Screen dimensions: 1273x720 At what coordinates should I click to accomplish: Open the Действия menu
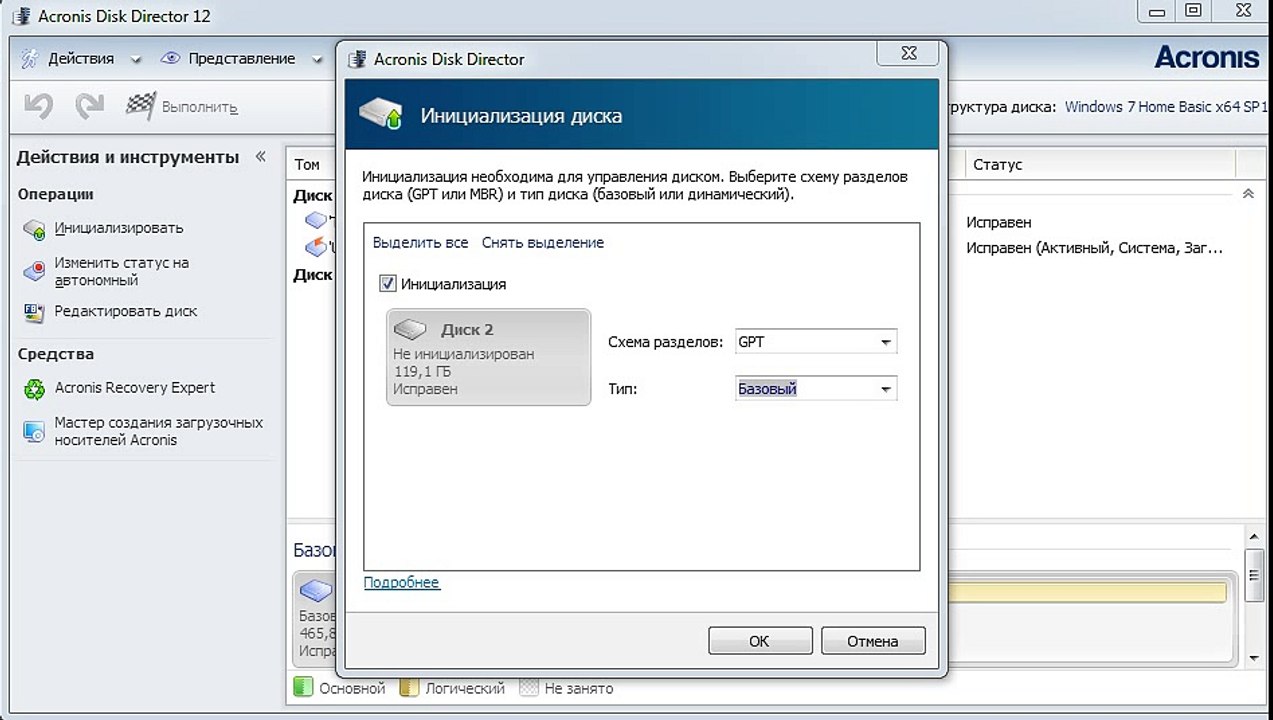pos(80,58)
